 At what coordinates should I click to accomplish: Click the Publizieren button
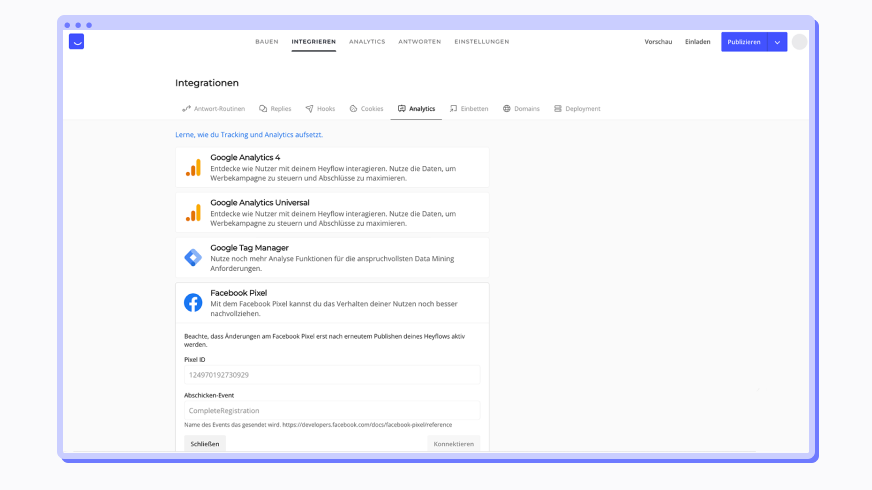tap(744, 42)
